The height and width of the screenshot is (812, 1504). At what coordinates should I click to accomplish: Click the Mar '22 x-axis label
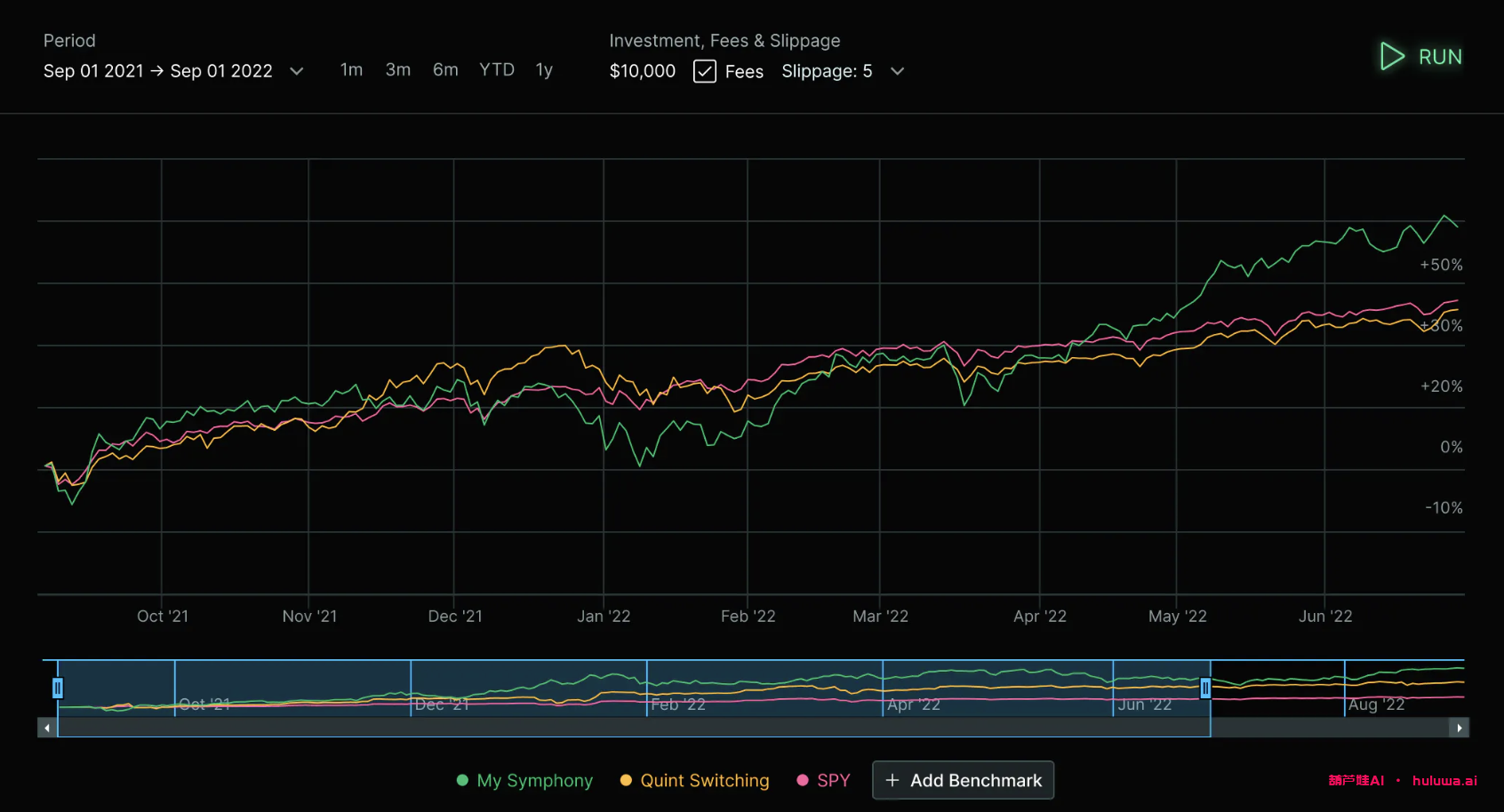coord(881,617)
